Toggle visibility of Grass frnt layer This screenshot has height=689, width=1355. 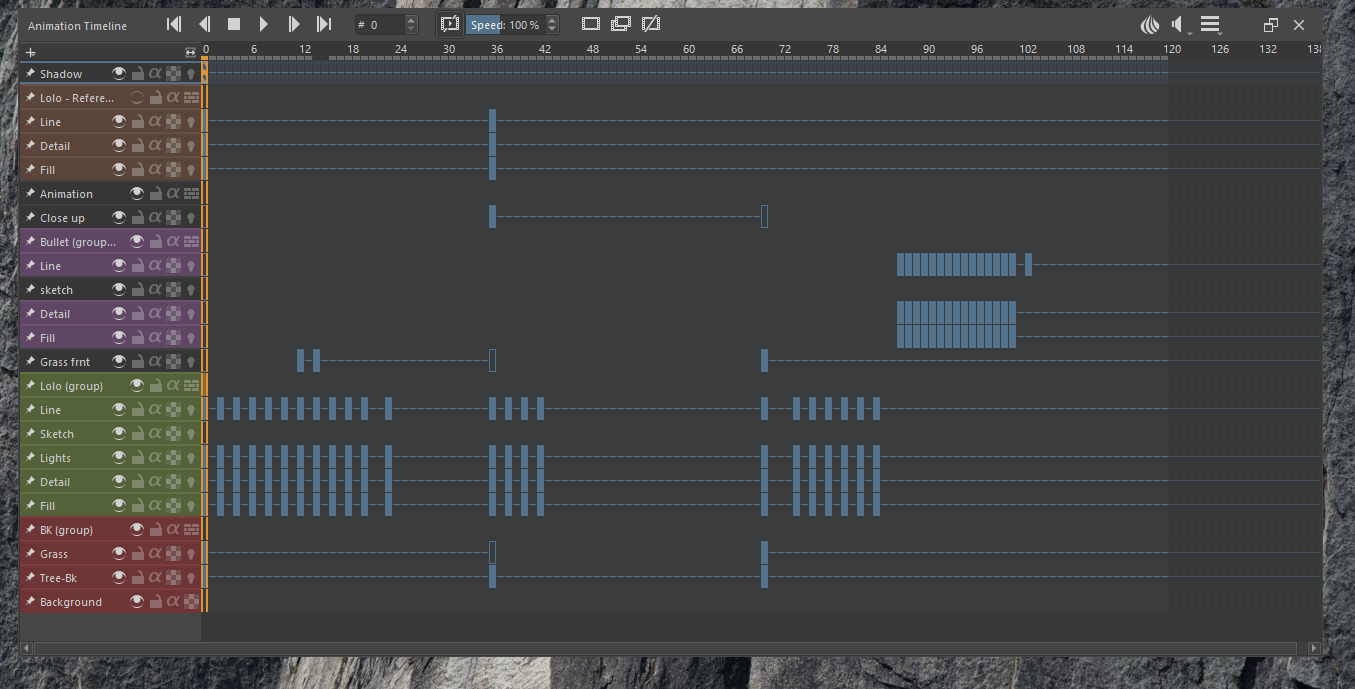click(119, 362)
